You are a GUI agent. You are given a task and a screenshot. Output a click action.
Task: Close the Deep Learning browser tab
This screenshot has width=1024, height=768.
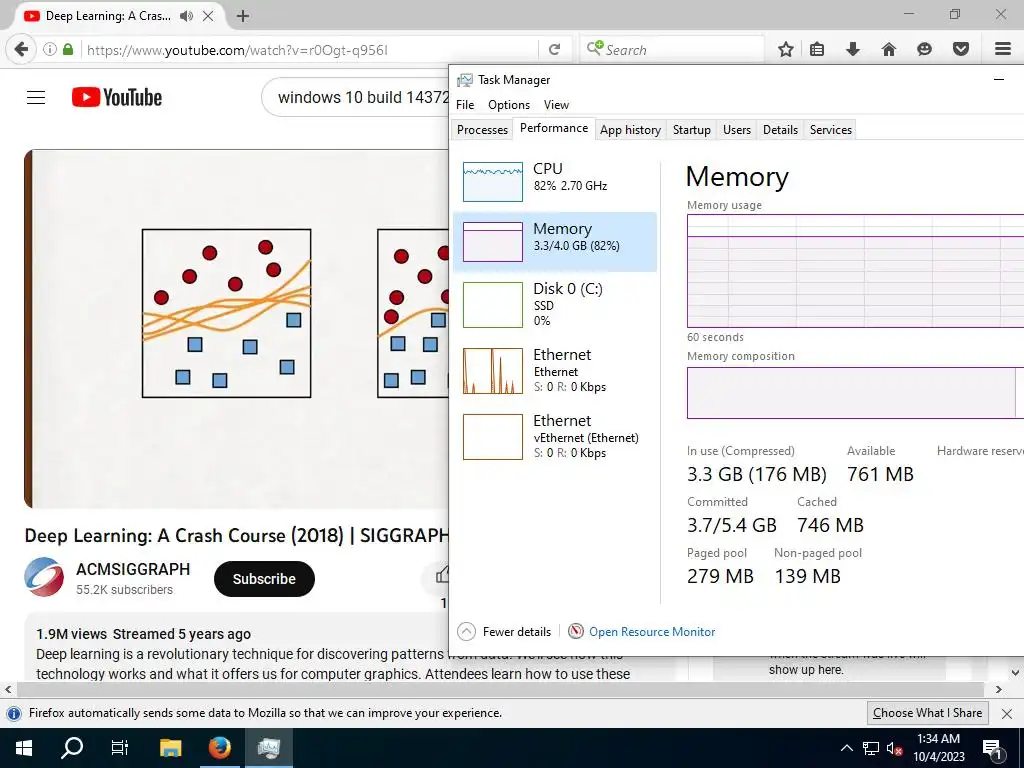click(x=208, y=16)
